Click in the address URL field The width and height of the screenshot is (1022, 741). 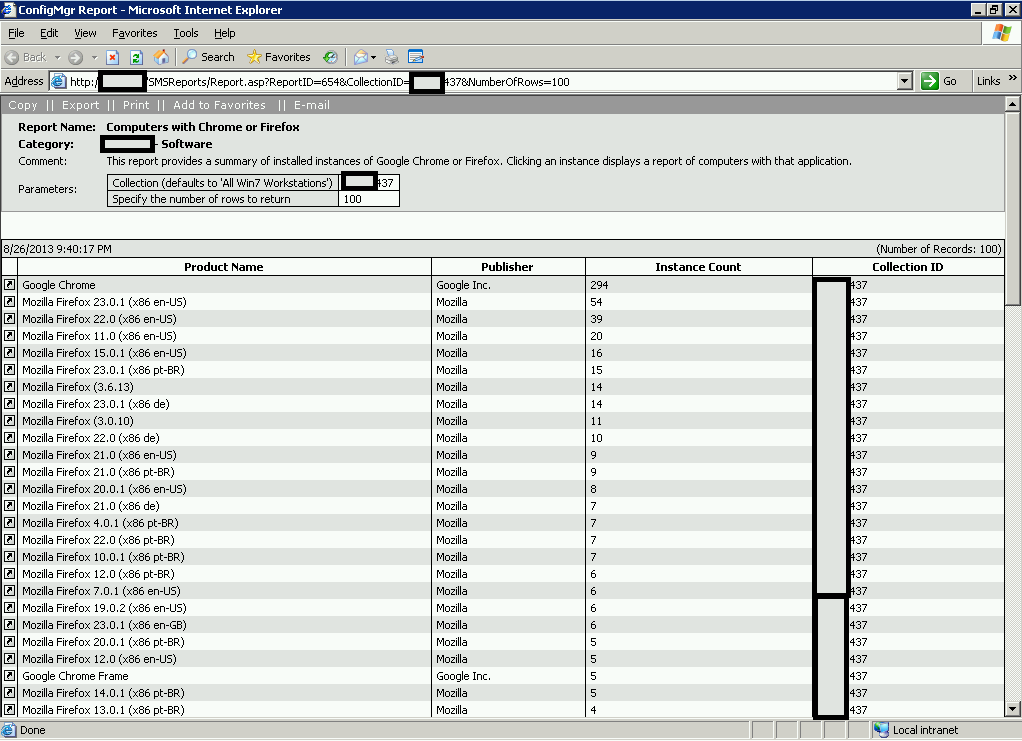coord(482,81)
